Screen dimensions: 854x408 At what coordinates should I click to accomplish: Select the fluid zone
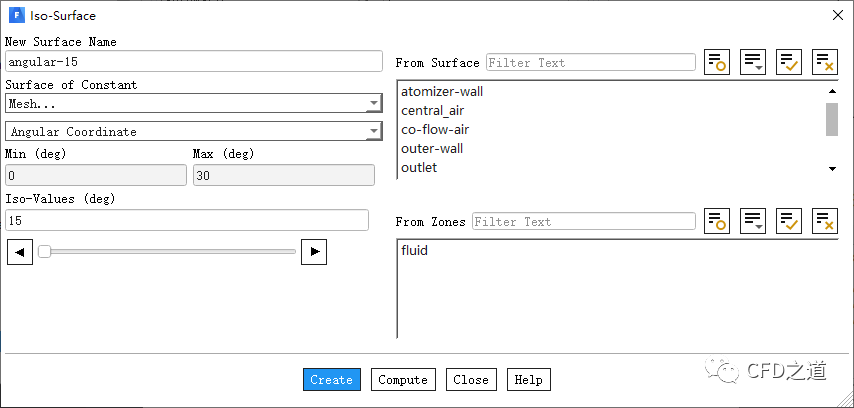click(x=415, y=250)
